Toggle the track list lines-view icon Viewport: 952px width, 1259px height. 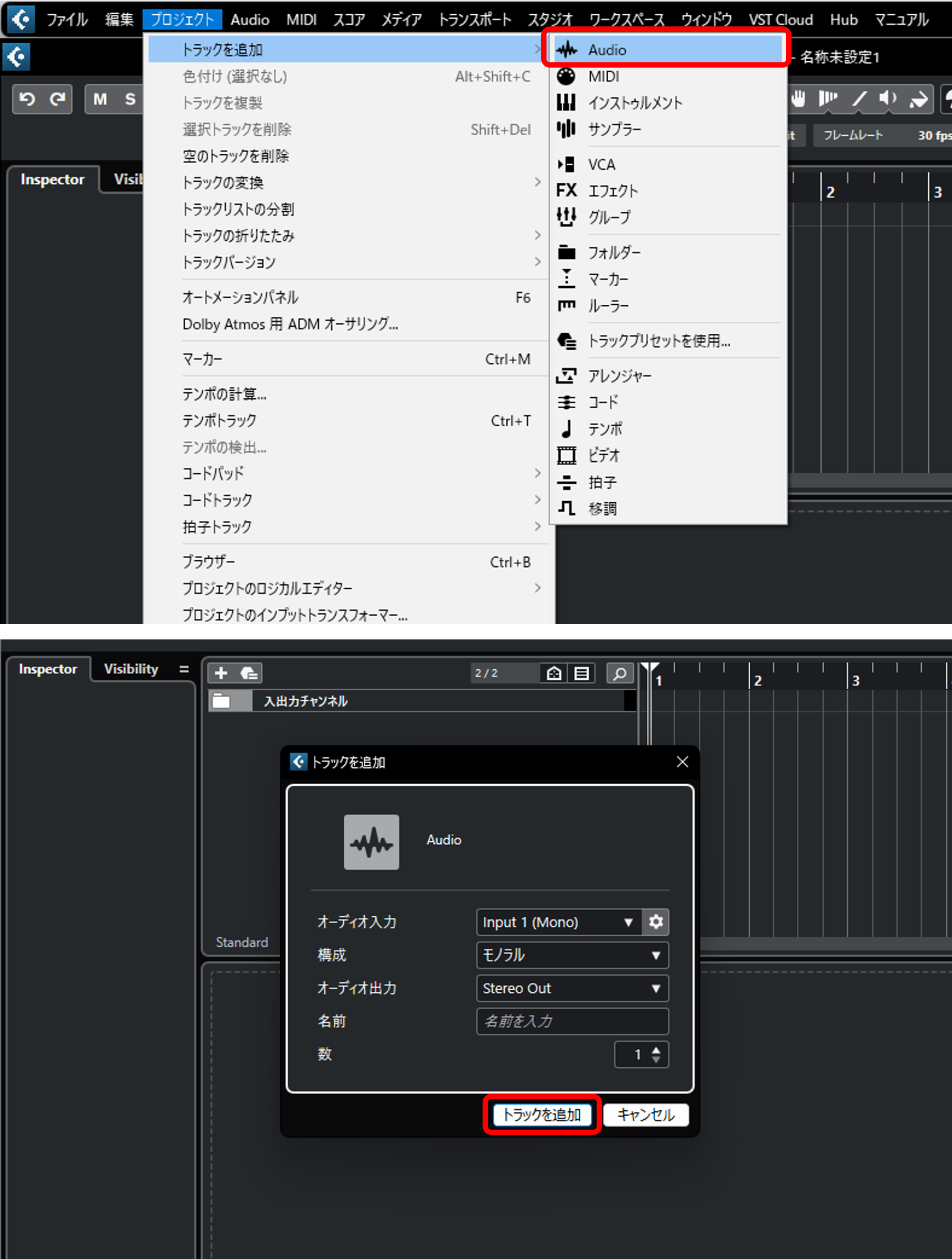coord(581,673)
